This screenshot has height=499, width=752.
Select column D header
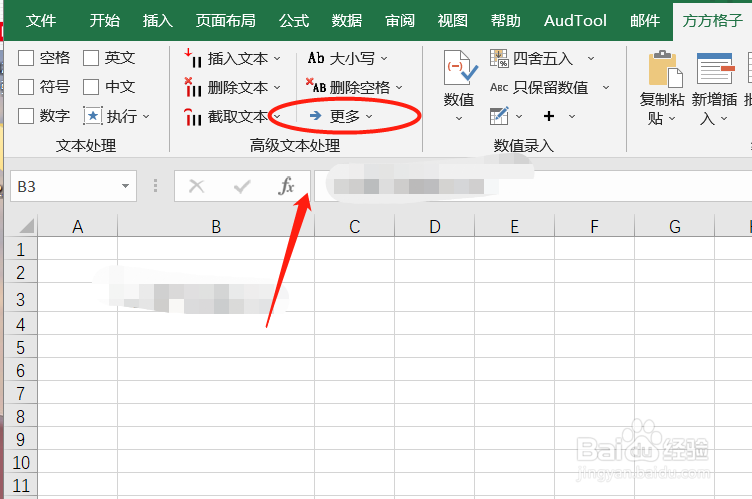[x=435, y=226]
